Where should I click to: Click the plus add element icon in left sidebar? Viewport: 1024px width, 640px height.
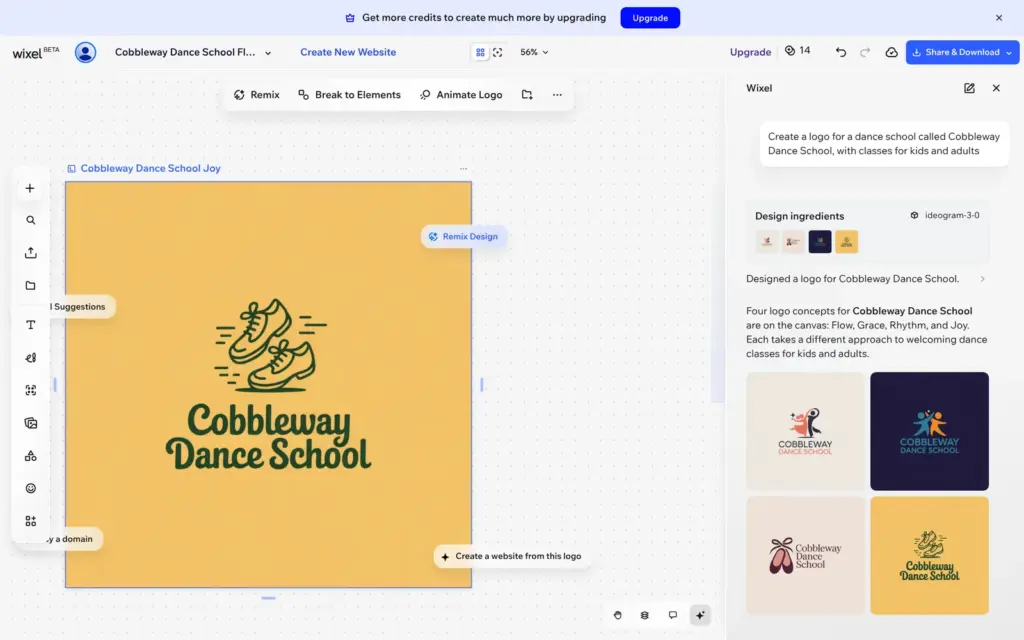(x=30, y=189)
